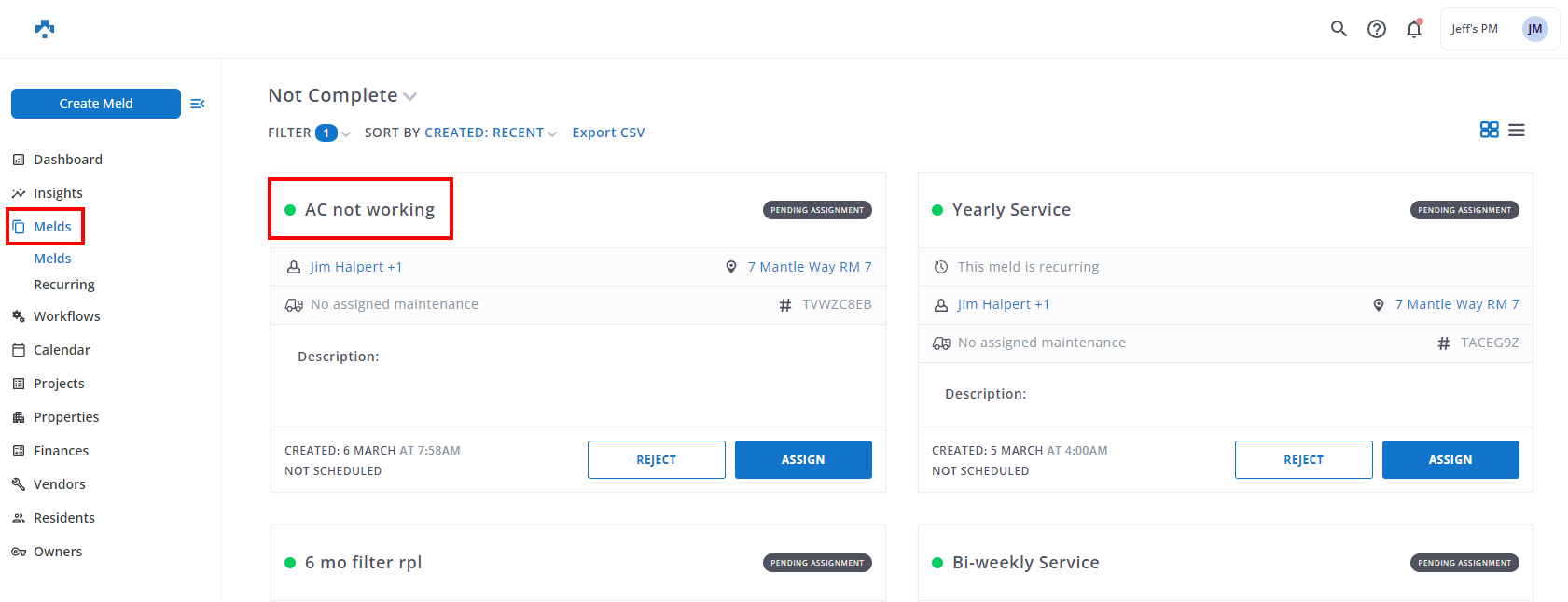Assign the AC not working meld
1568x602 pixels.
coord(803,459)
